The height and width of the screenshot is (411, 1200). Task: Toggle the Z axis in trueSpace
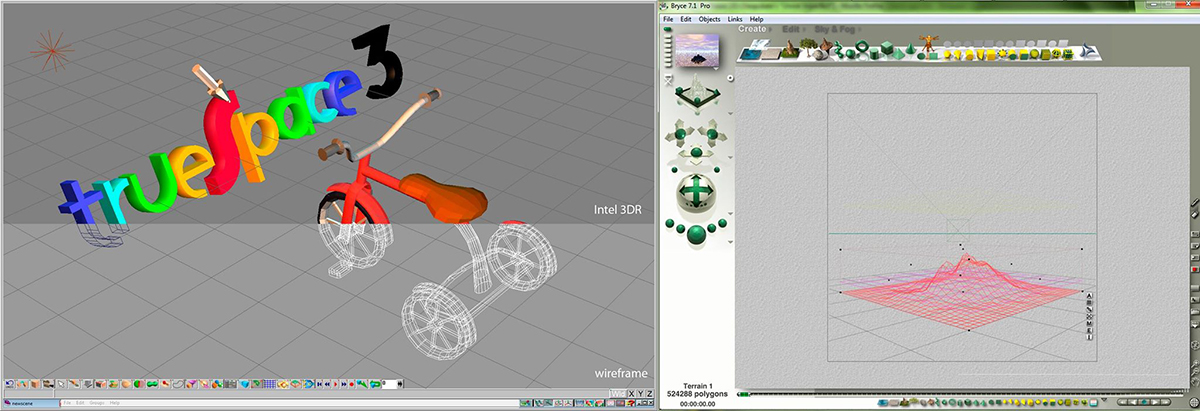click(x=650, y=394)
